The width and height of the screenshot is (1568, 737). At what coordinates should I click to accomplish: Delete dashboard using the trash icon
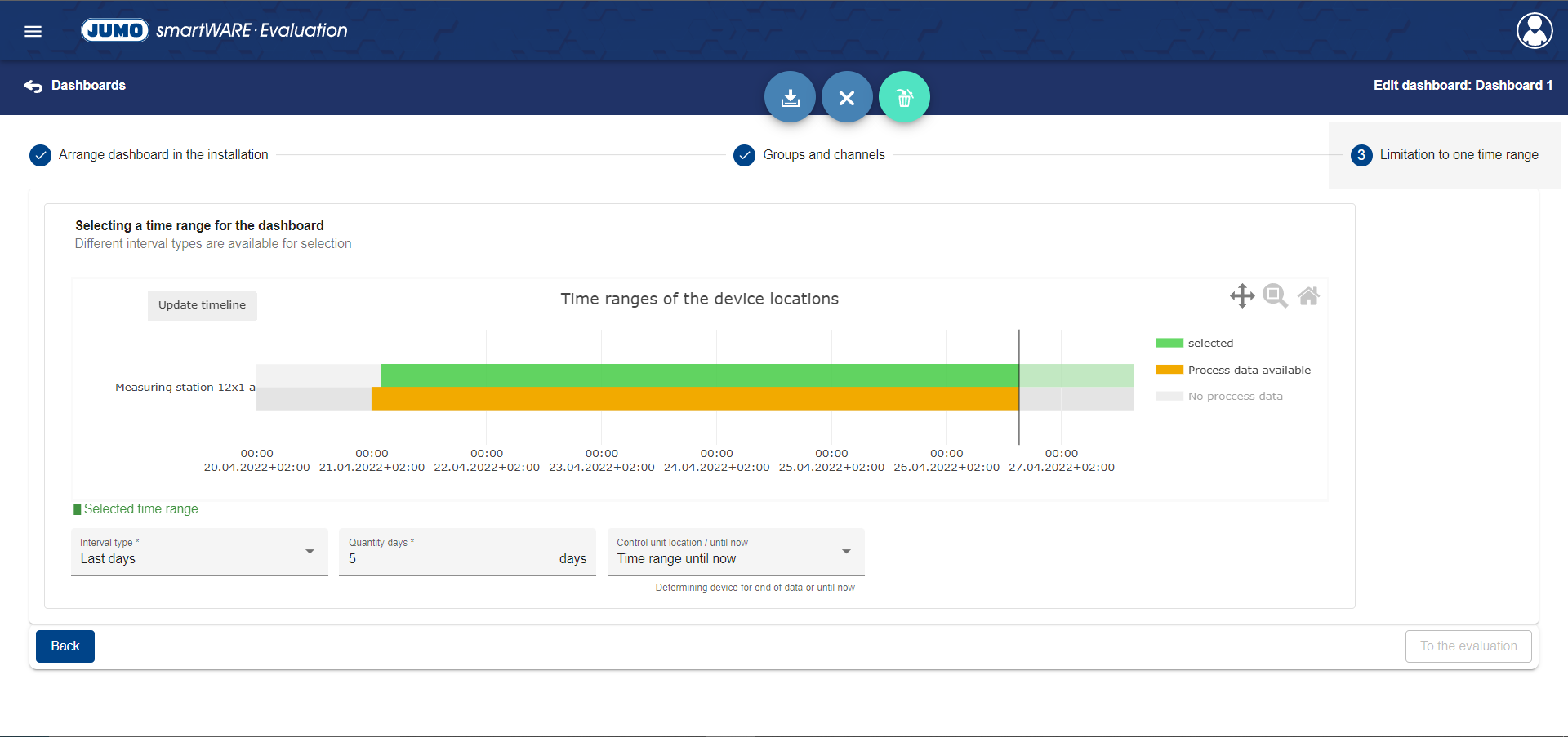pyautogui.click(x=904, y=97)
